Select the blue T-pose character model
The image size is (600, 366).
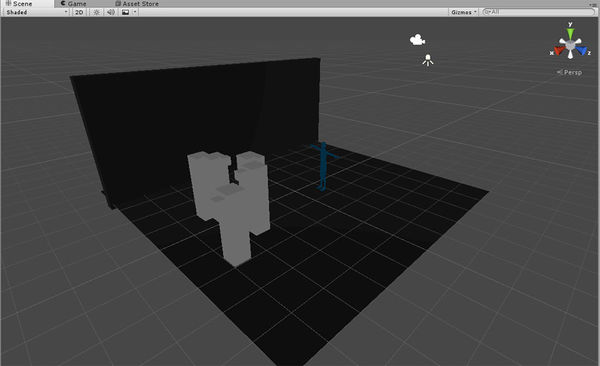click(x=323, y=166)
